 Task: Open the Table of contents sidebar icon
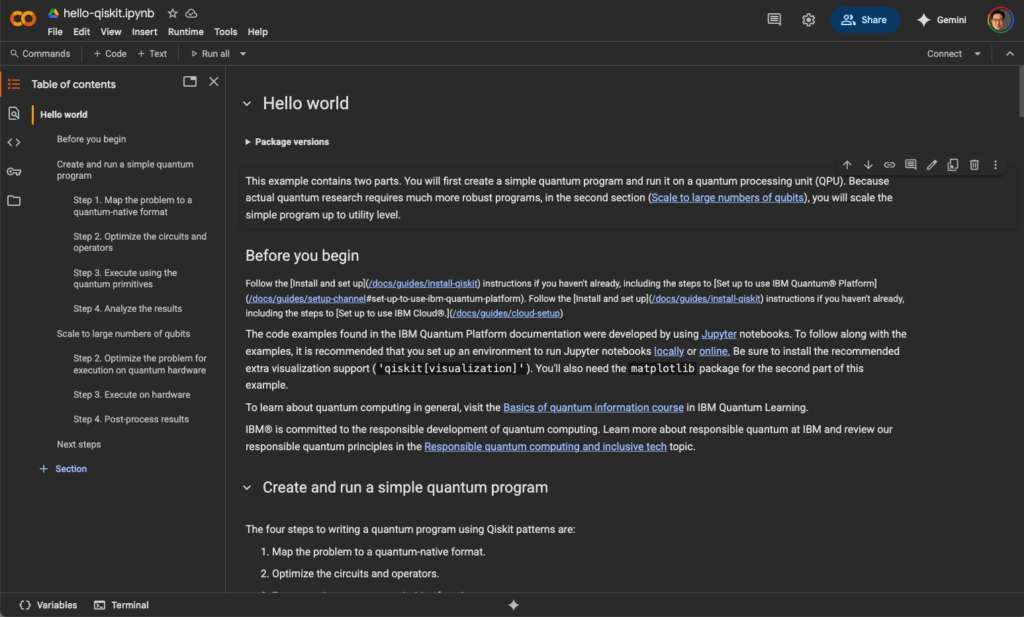tap(14, 84)
